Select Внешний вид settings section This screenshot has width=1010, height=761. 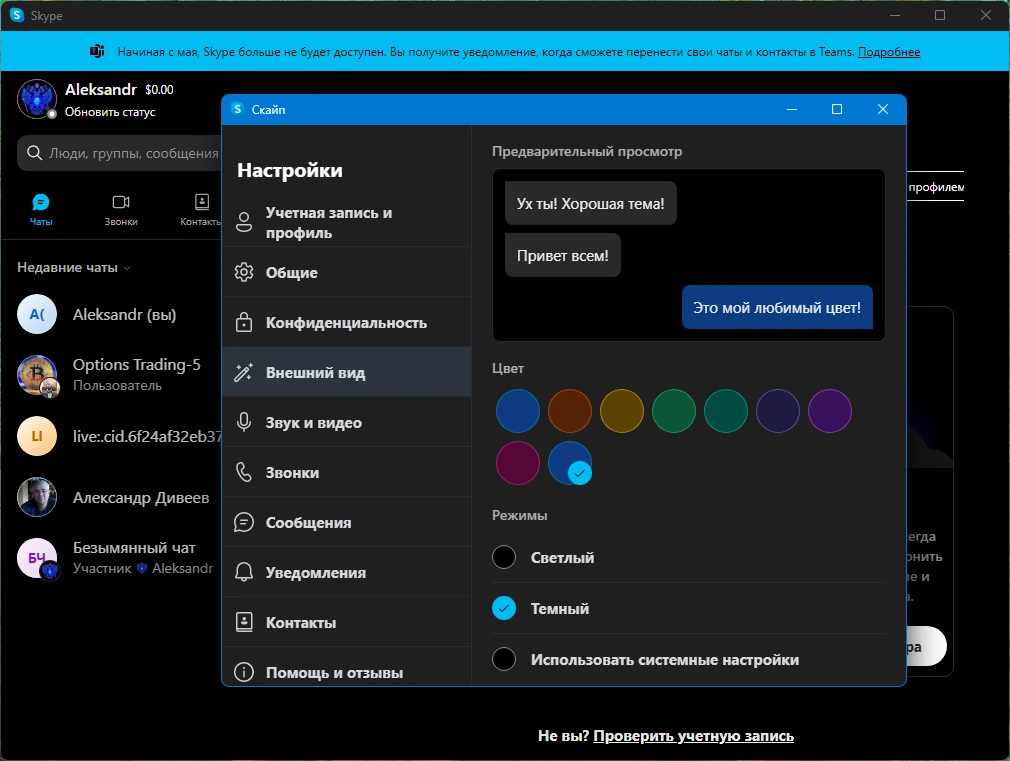(347, 372)
